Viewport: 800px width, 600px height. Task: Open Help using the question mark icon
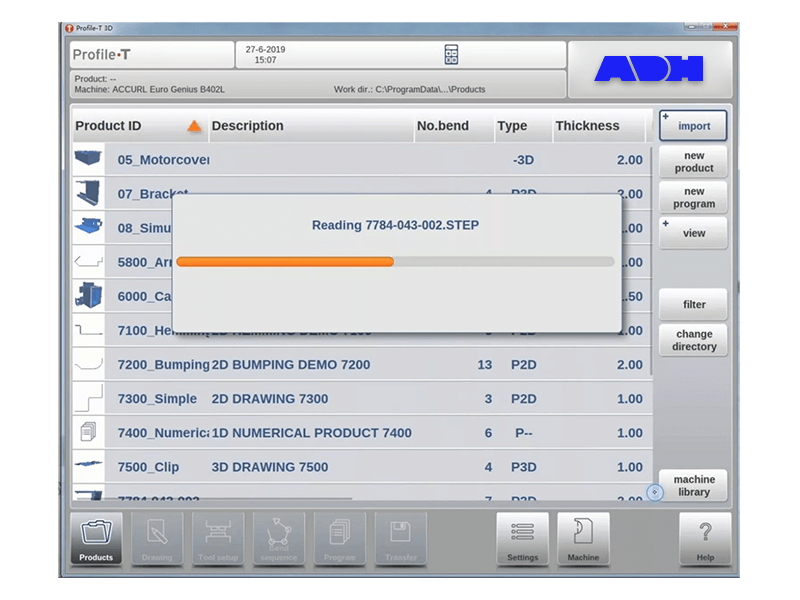coord(706,538)
